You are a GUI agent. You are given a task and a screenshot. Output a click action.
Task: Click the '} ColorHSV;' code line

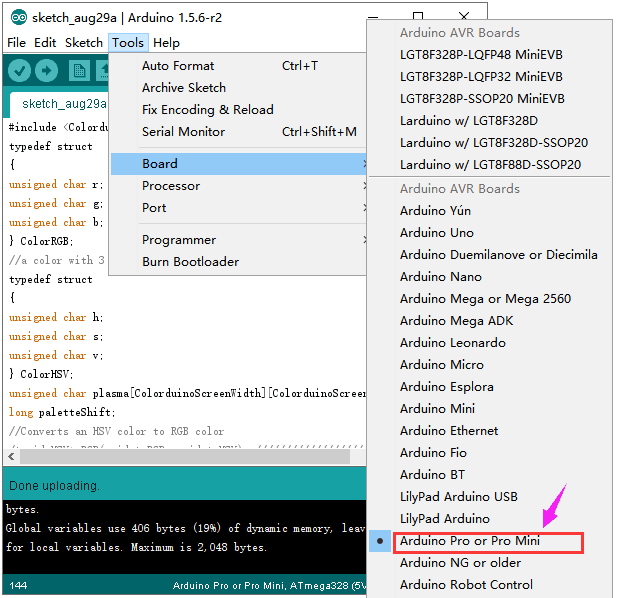(x=41, y=374)
